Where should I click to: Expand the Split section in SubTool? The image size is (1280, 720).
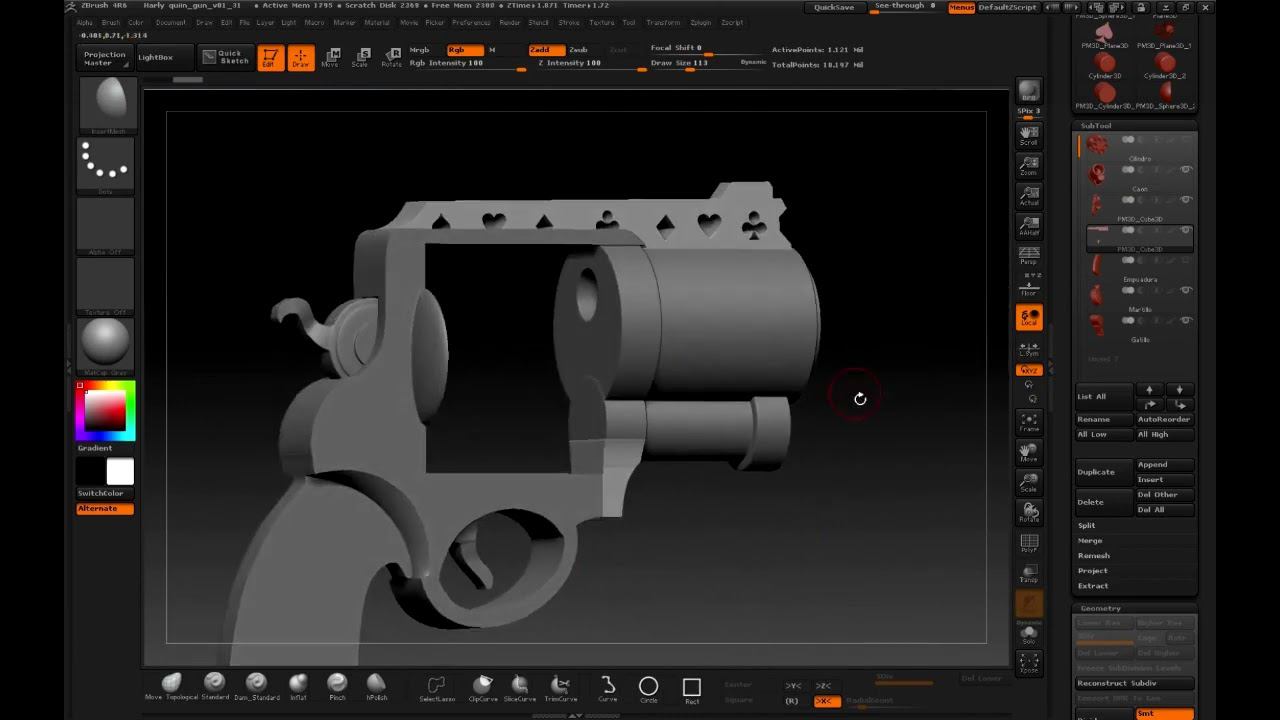[1087, 525]
